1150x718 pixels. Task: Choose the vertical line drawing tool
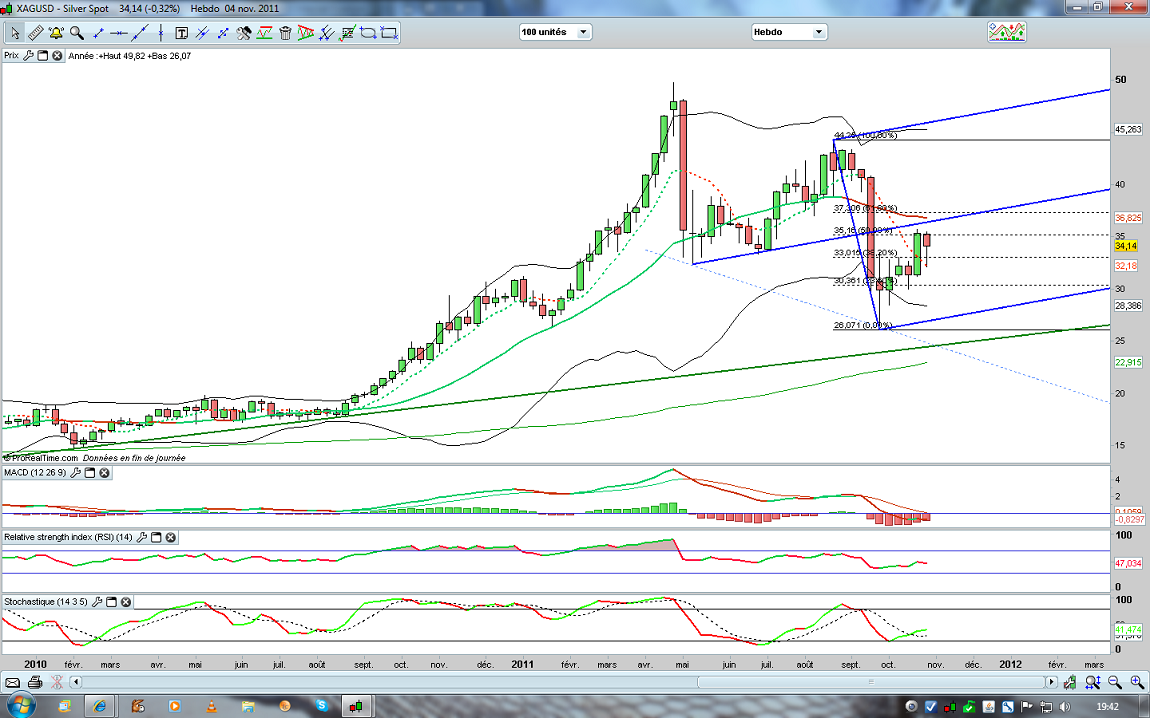coord(161,33)
